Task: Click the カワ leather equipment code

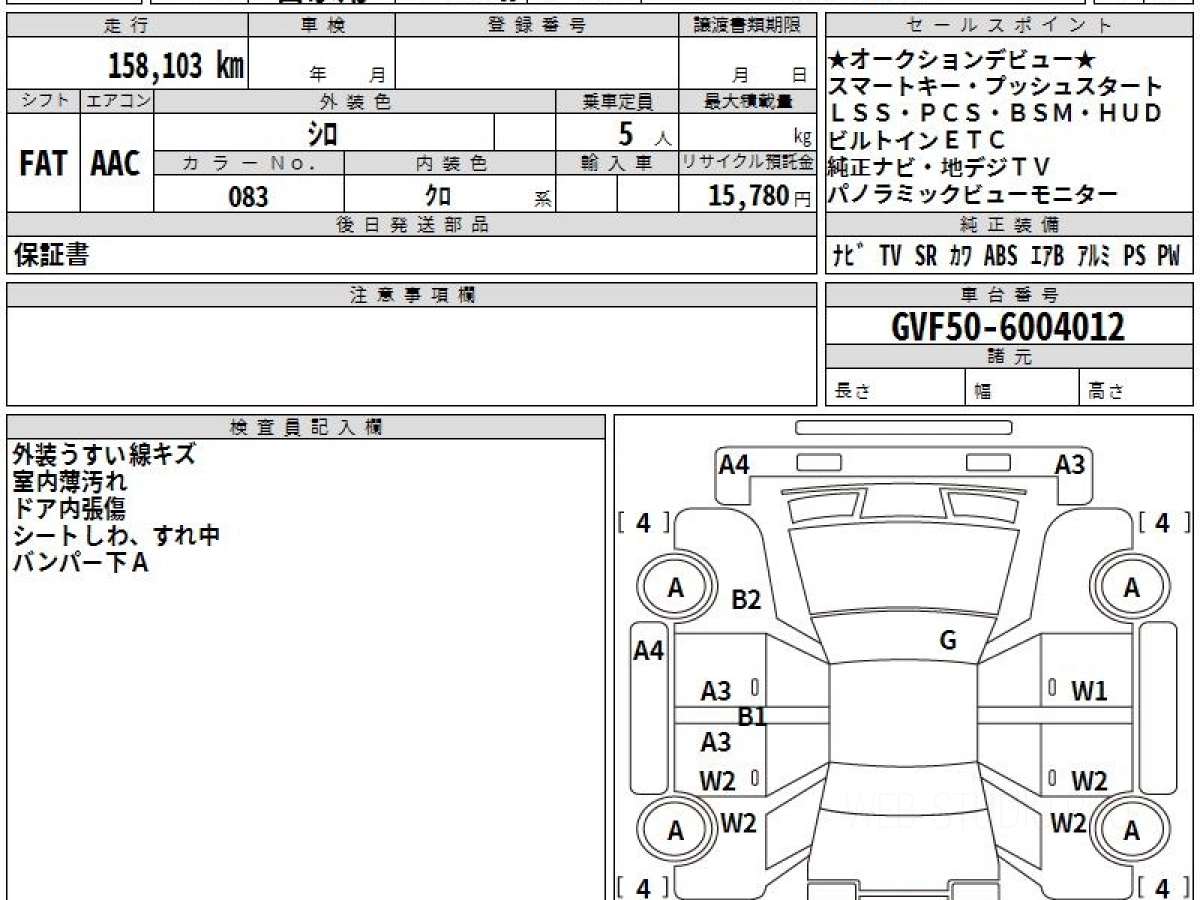Action: click(x=961, y=256)
